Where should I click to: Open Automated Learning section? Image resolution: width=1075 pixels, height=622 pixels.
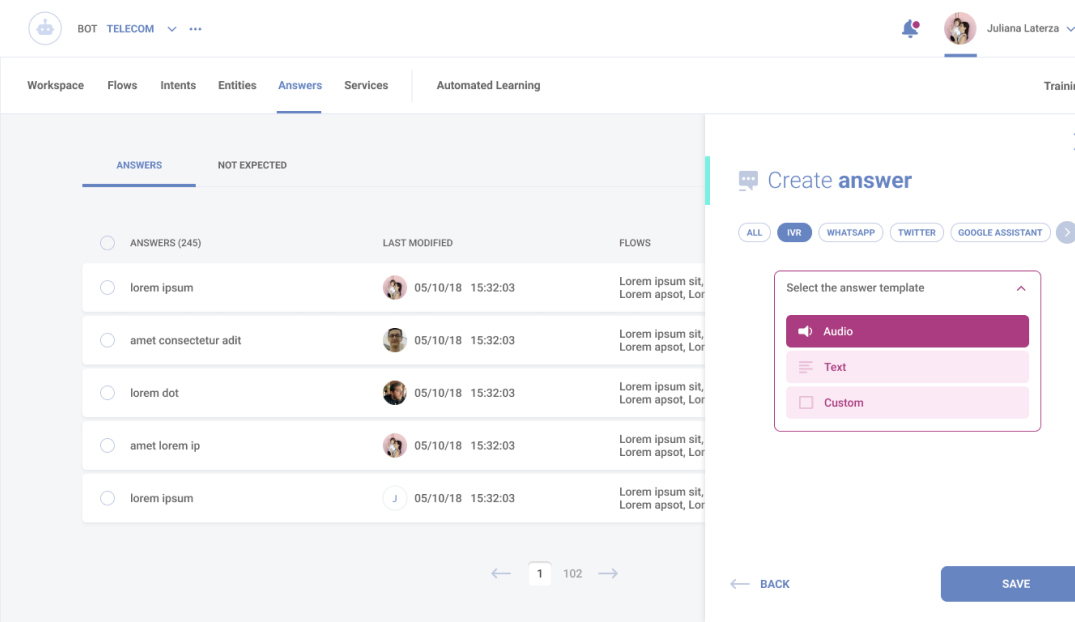click(x=488, y=85)
